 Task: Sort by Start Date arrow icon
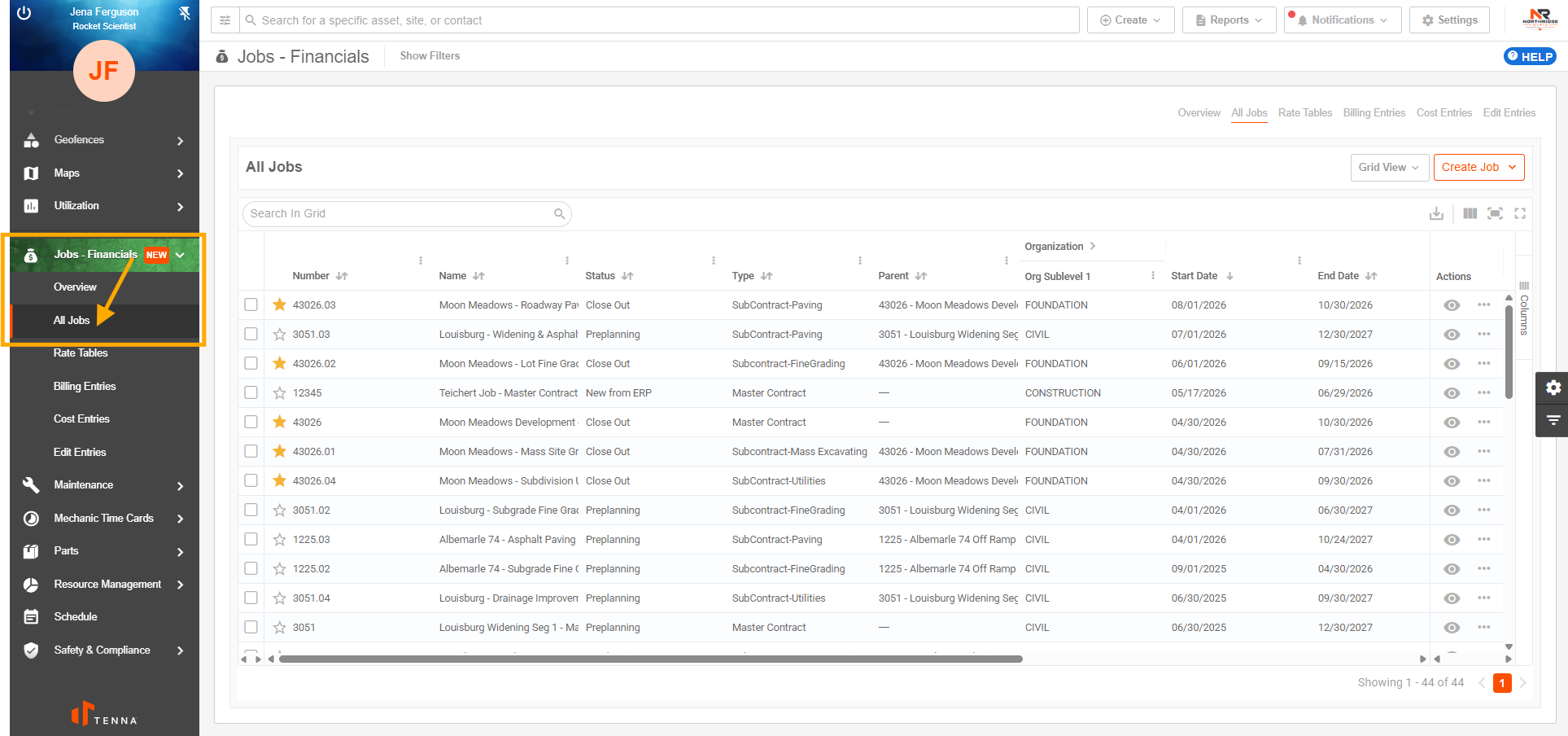pyautogui.click(x=1230, y=276)
